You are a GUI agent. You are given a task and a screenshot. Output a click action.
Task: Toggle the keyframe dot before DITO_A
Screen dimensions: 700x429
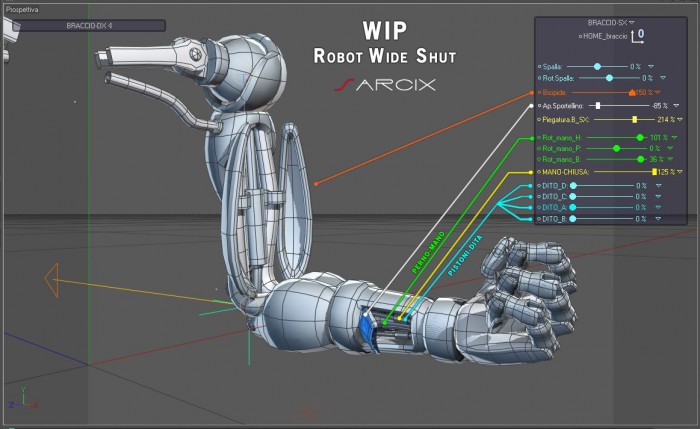(x=539, y=208)
